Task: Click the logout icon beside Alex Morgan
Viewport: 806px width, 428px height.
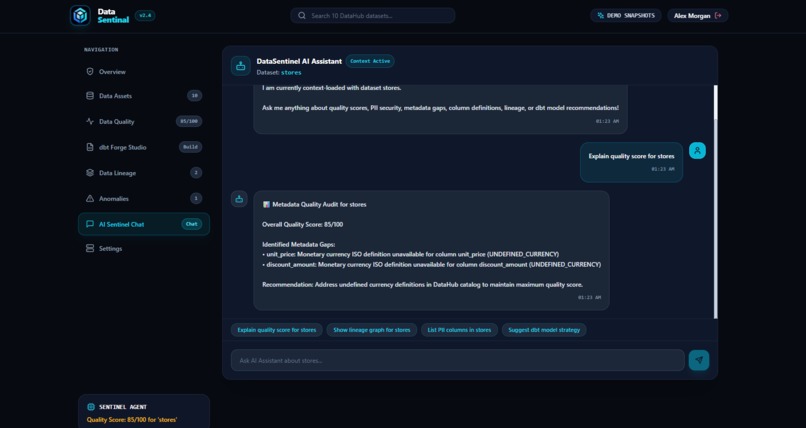Action: click(x=718, y=15)
